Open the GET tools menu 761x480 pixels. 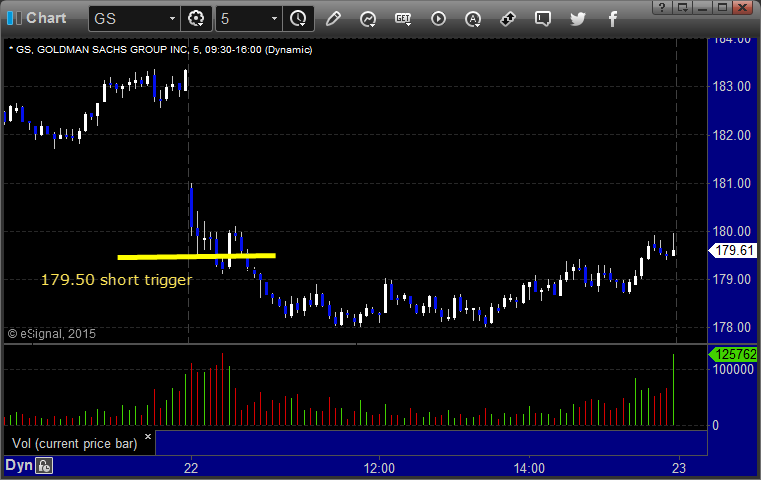pyautogui.click(x=403, y=19)
